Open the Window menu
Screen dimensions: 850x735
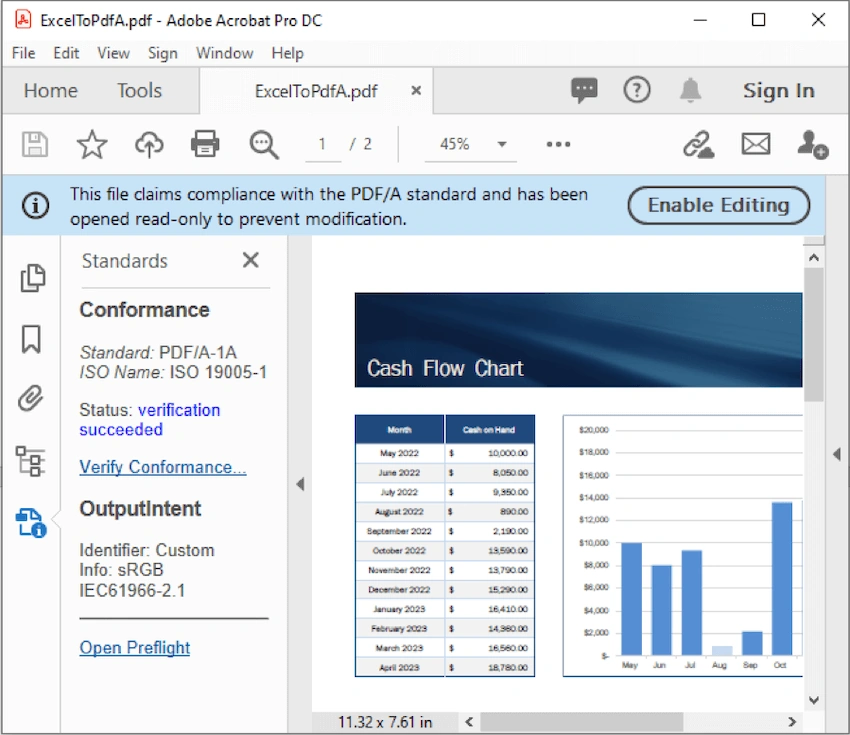pyautogui.click(x=224, y=53)
